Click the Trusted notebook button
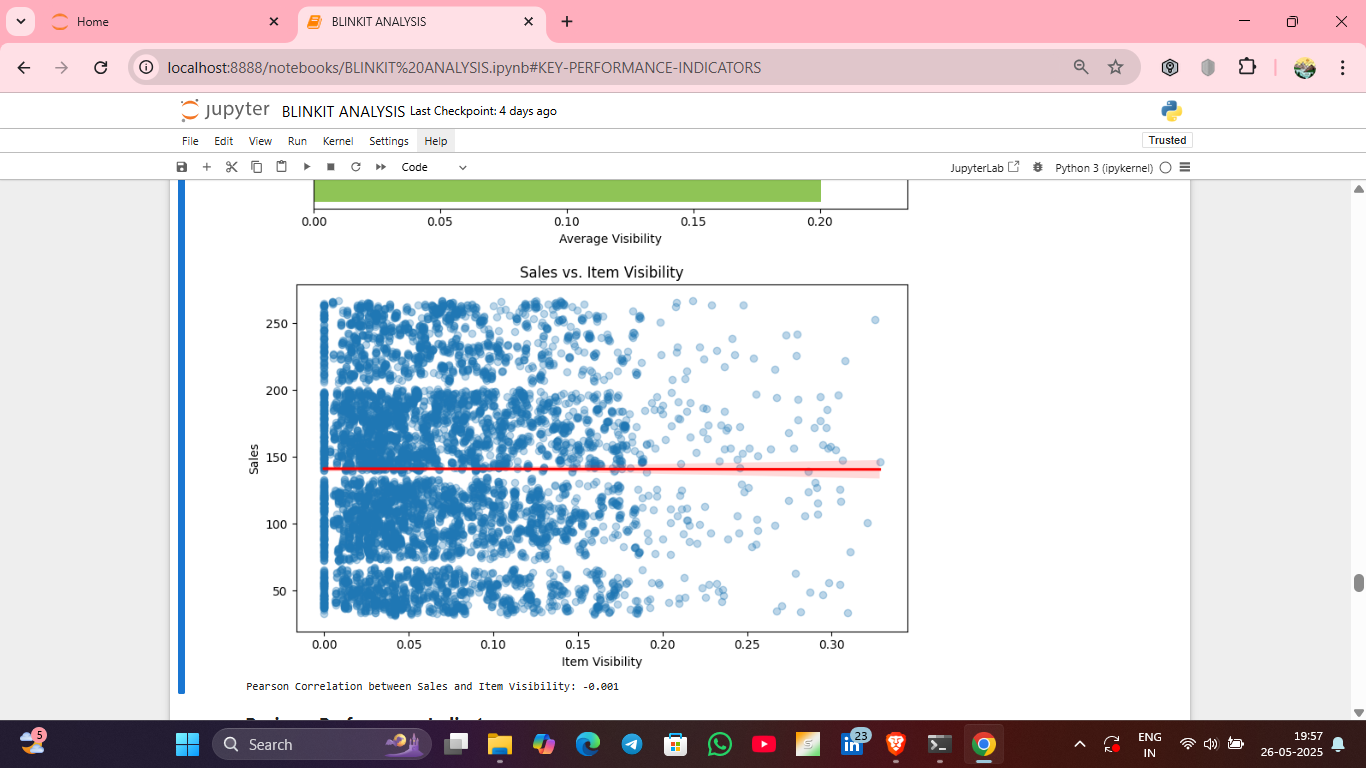 [1167, 140]
